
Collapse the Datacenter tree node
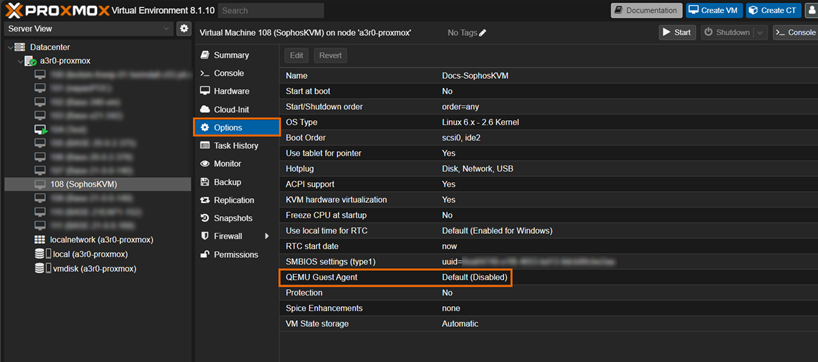point(10,47)
